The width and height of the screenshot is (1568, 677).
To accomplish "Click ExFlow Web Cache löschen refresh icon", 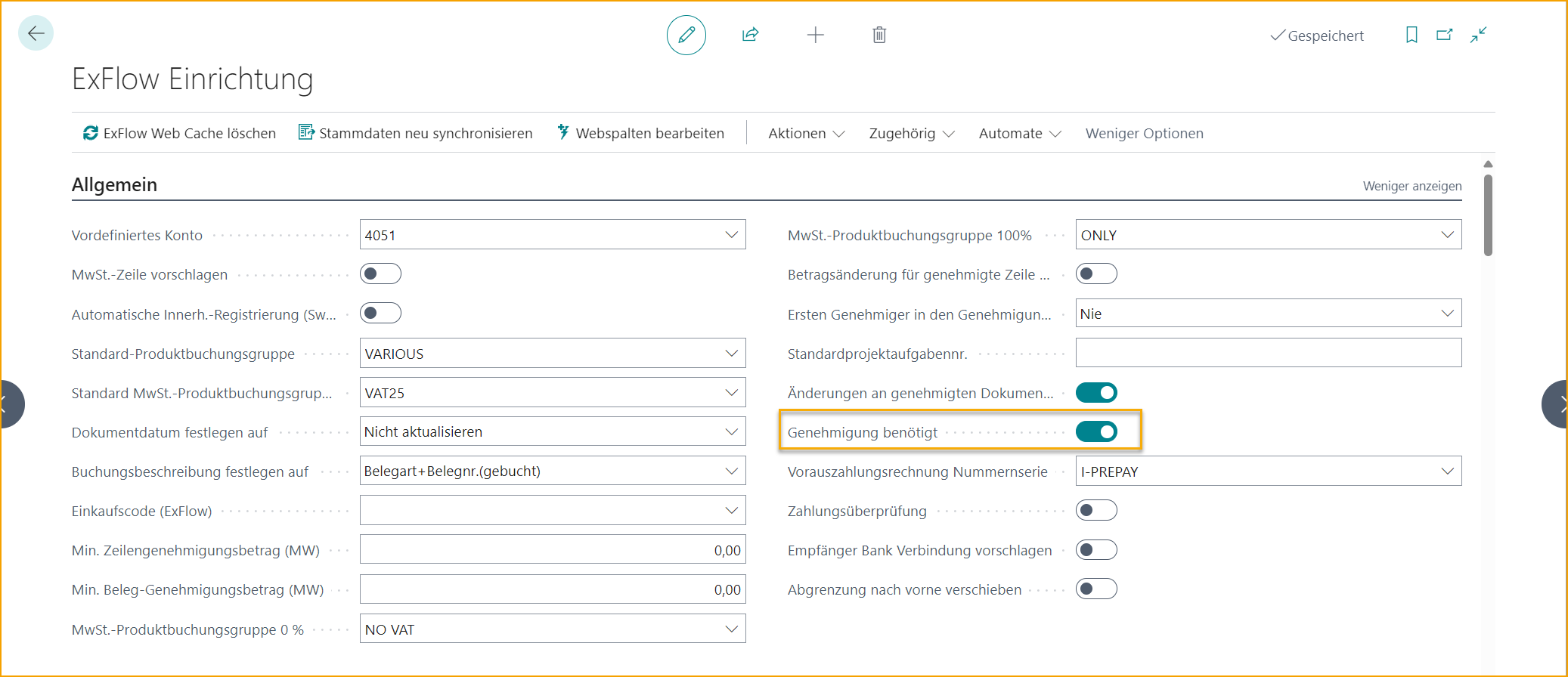I will coord(91,133).
